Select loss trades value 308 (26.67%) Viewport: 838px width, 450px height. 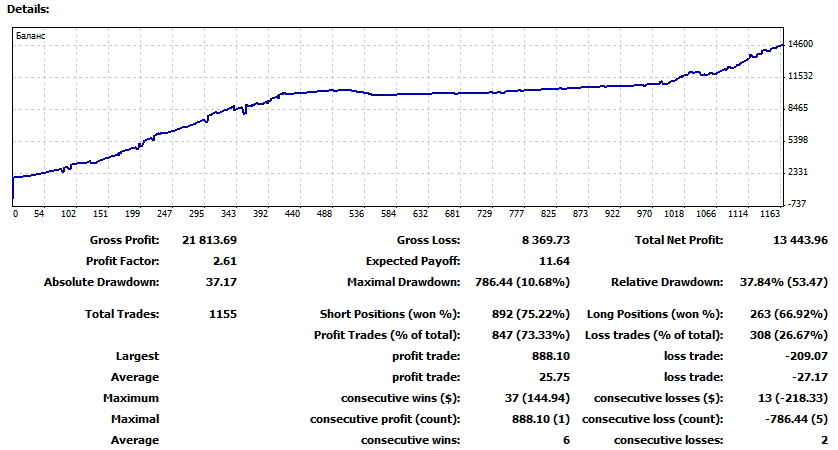tap(789, 335)
